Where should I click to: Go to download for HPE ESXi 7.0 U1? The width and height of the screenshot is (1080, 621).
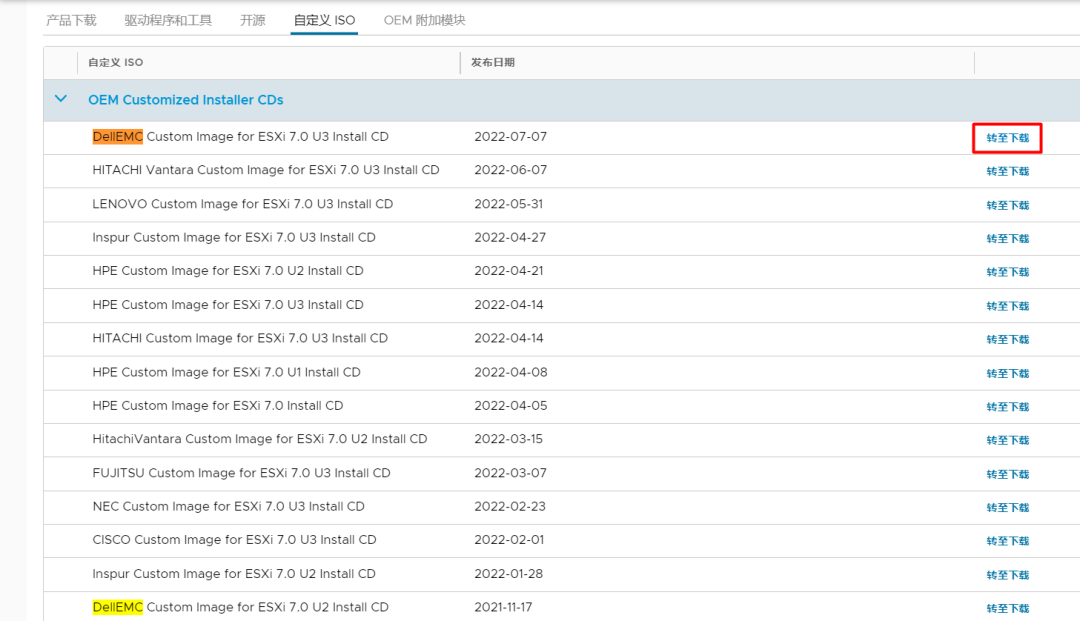[x=1007, y=373]
